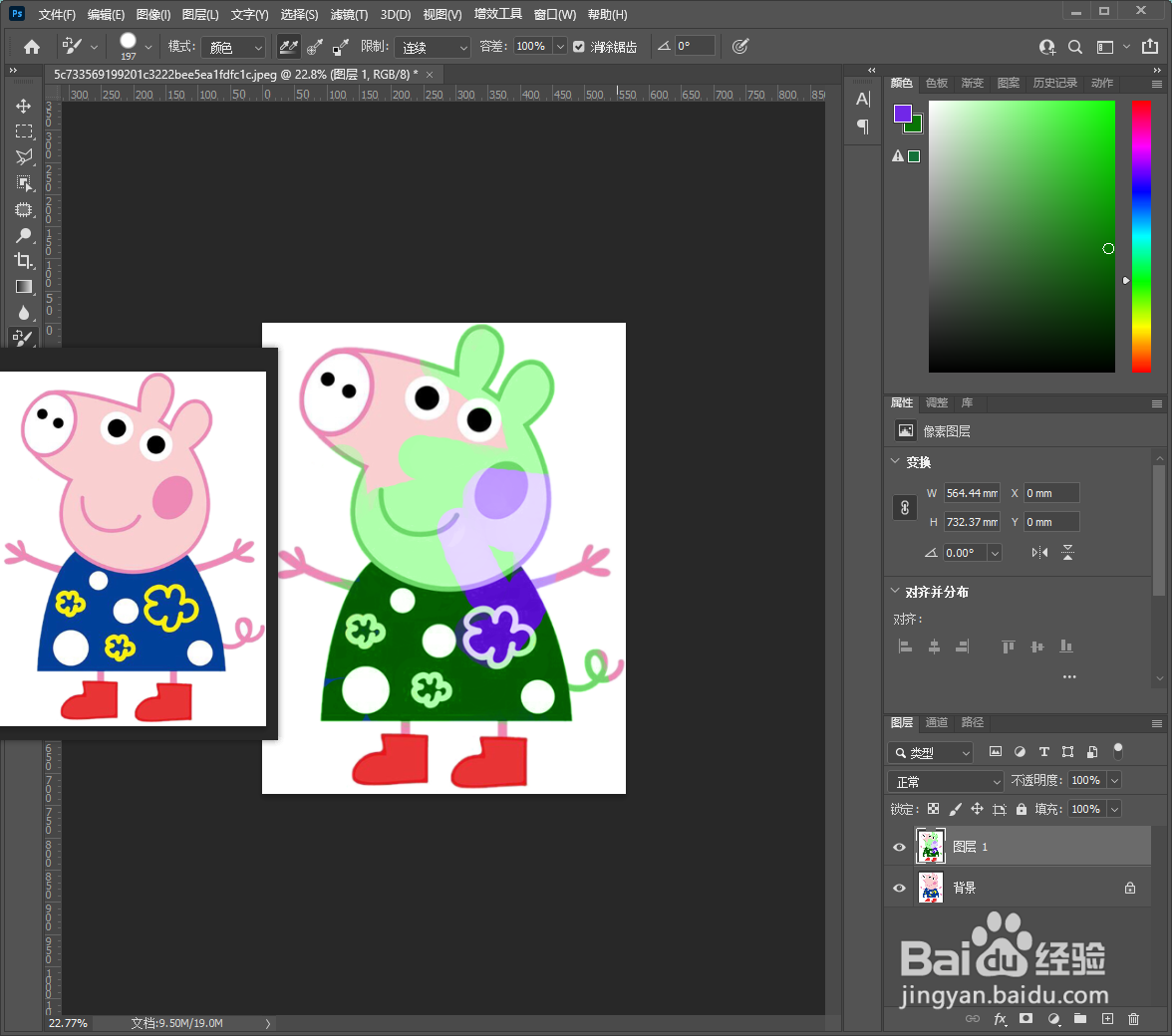1172x1036 pixels.
Task: Toggle lock position
Action: point(977,809)
